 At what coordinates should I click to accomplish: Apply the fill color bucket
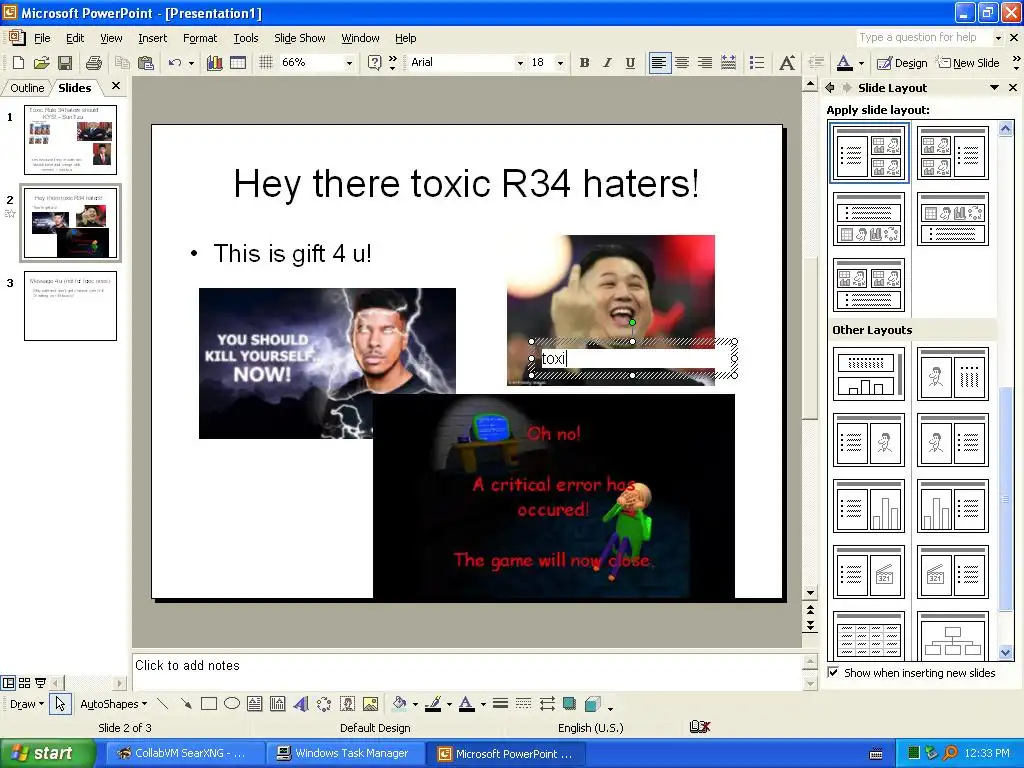(399, 704)
